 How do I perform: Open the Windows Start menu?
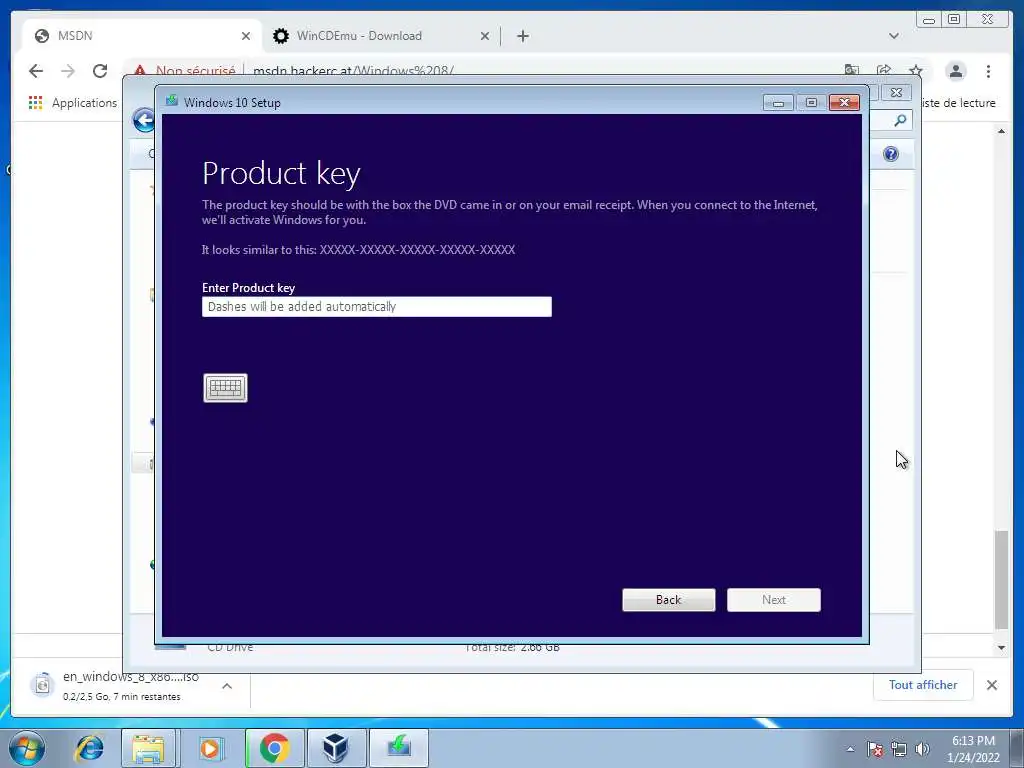click(26, 748)
